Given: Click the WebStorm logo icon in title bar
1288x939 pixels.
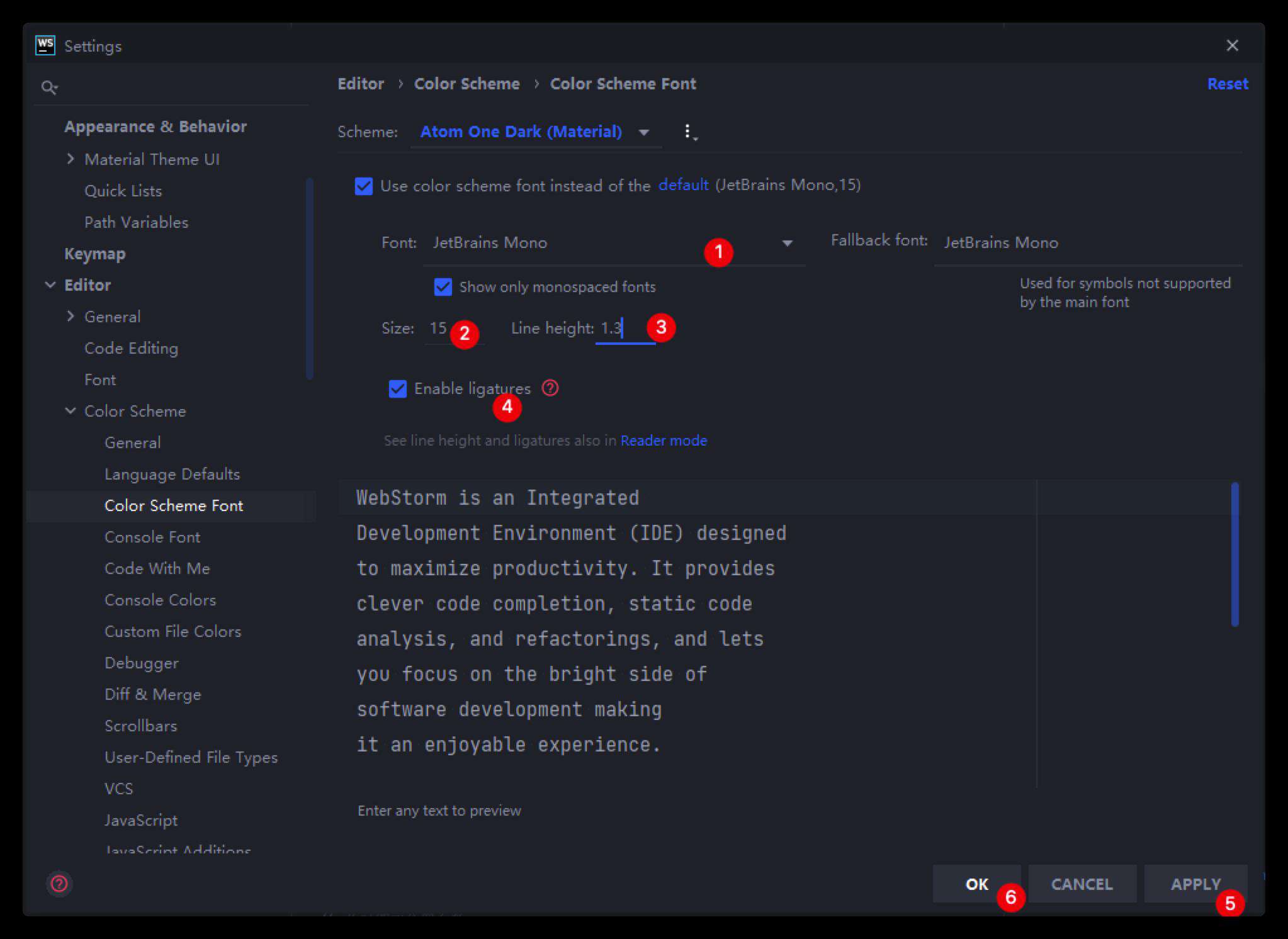Looking at the screenshot, I should pos(45,45).
